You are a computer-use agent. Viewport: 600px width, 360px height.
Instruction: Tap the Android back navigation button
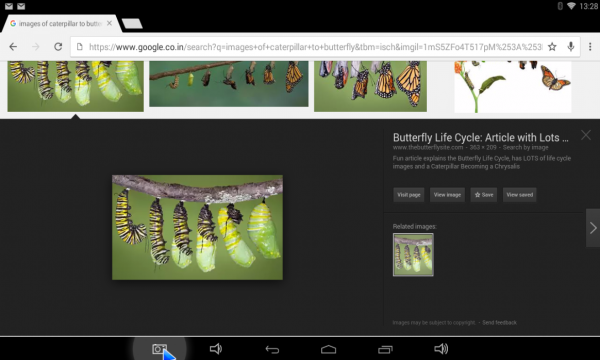[x=272, y=349]
